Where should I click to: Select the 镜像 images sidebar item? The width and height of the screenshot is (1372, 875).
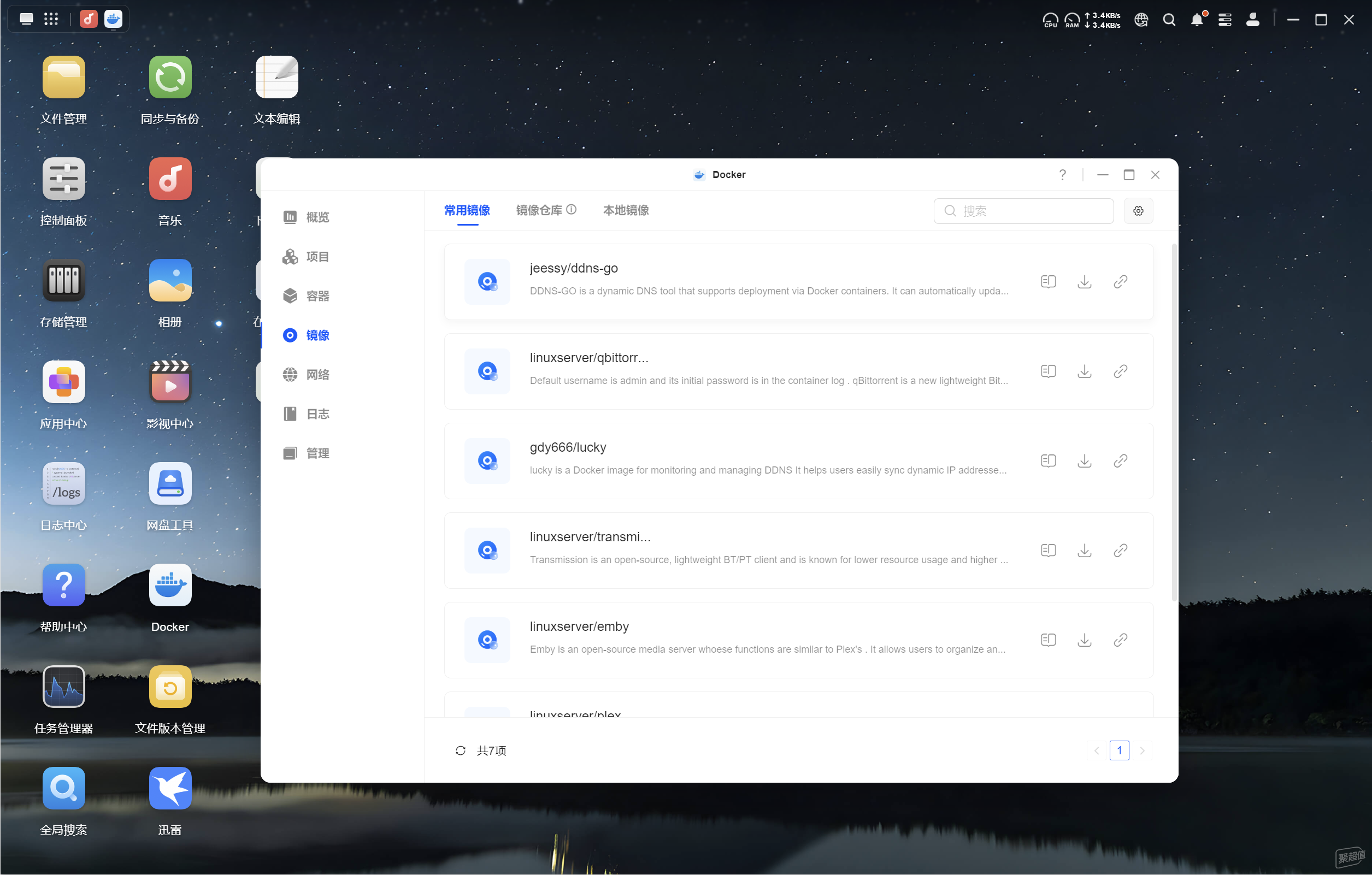[x=307, y=335]
